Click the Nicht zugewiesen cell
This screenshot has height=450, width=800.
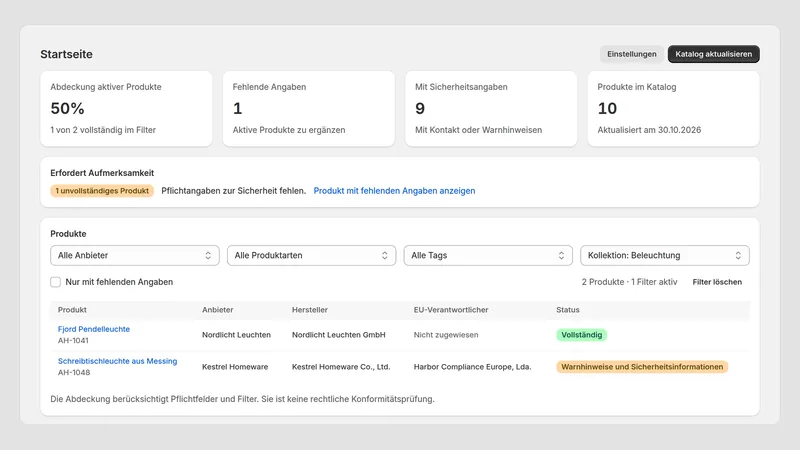(x=446, y=335)
